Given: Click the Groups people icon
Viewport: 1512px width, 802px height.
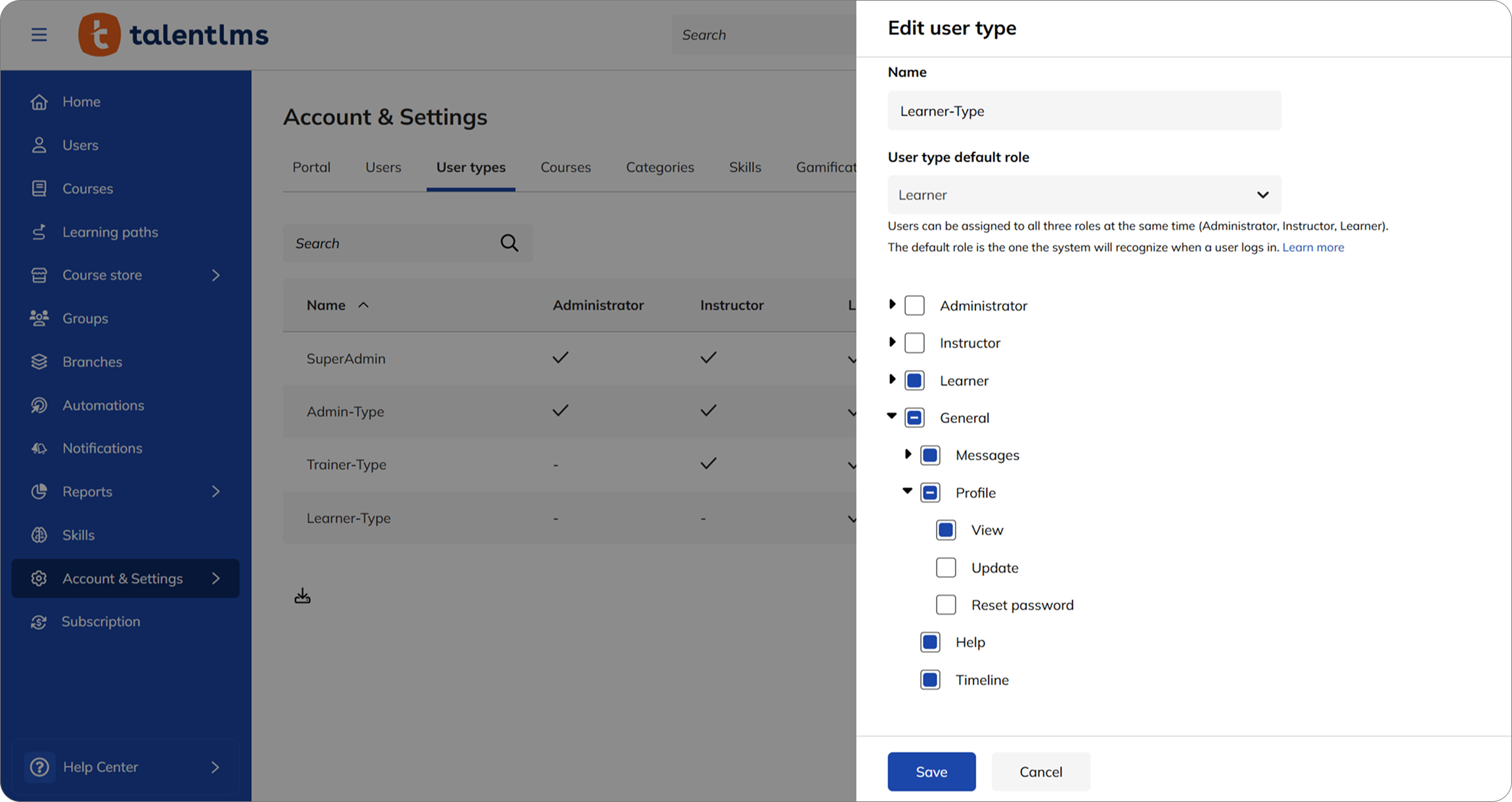Looking at the screenshot, I should [39, 319].
